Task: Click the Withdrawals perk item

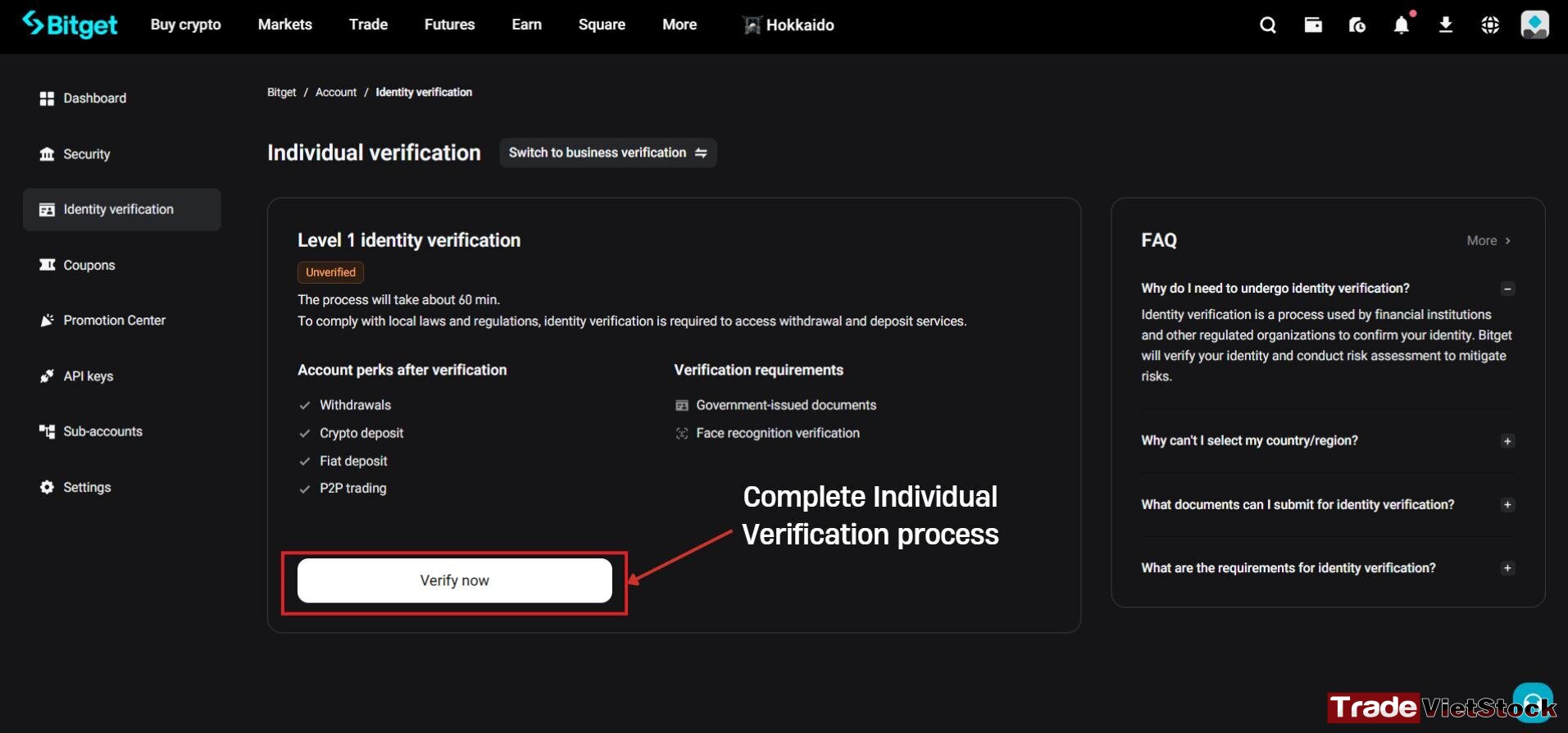Action: tap(345, 405)
